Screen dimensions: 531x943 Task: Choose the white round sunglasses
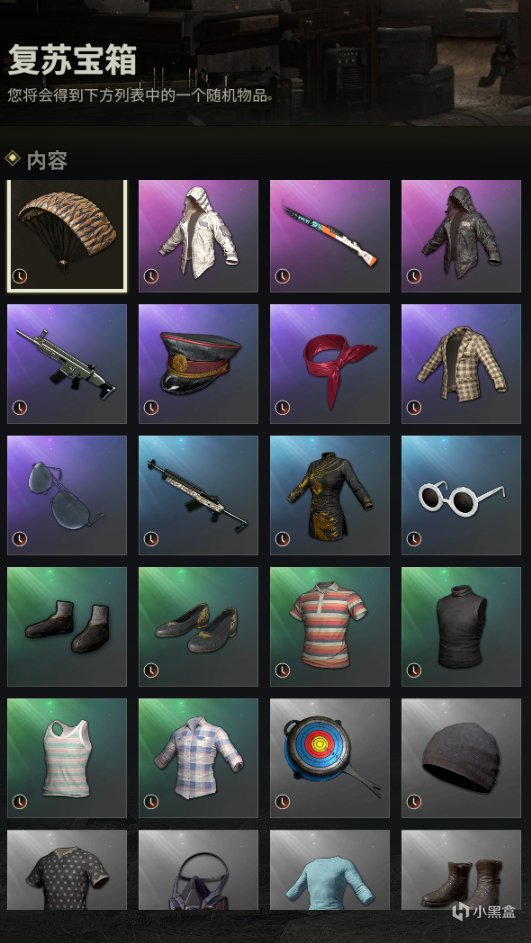click(x=461, y=495)
